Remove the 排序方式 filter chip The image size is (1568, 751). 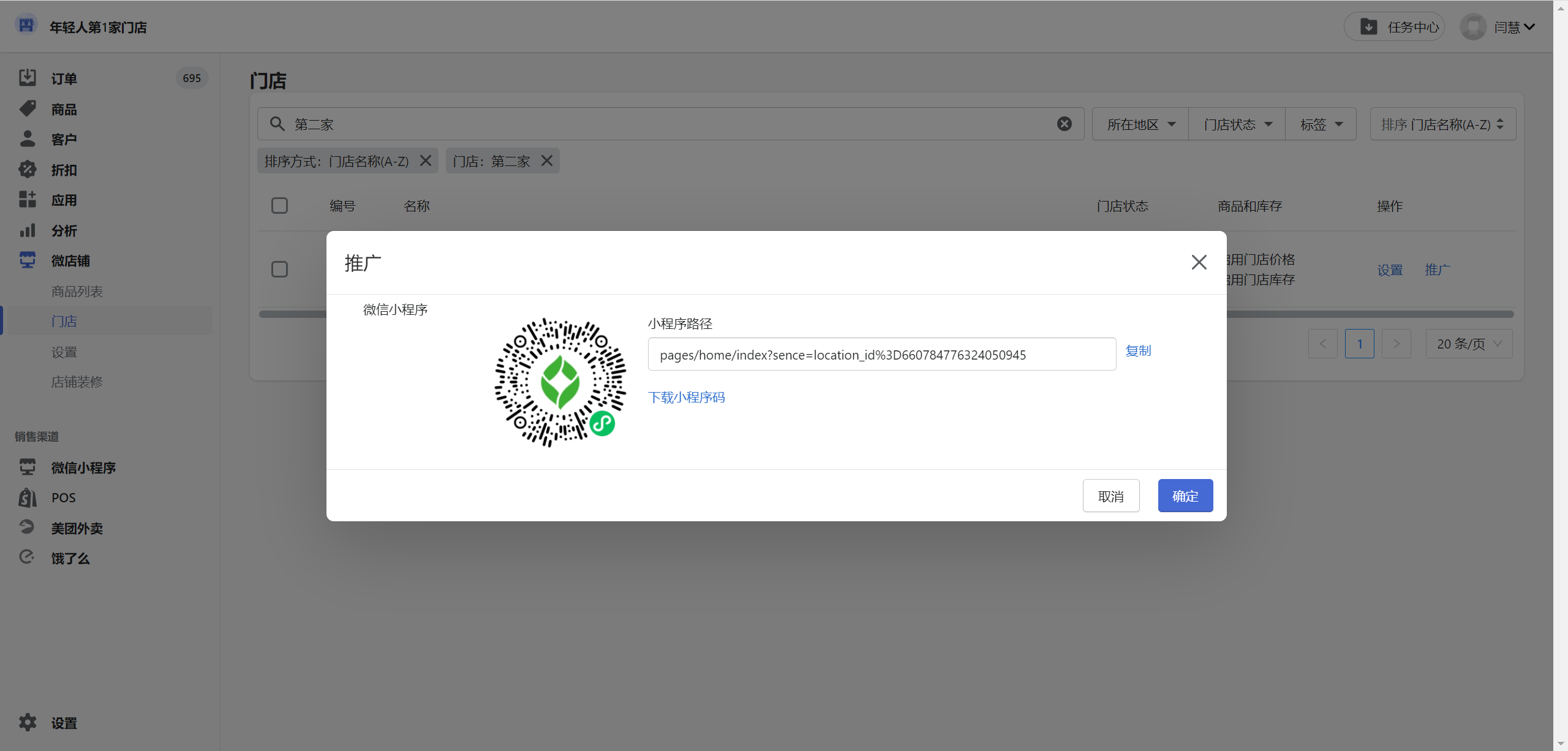tap(426, 160)
